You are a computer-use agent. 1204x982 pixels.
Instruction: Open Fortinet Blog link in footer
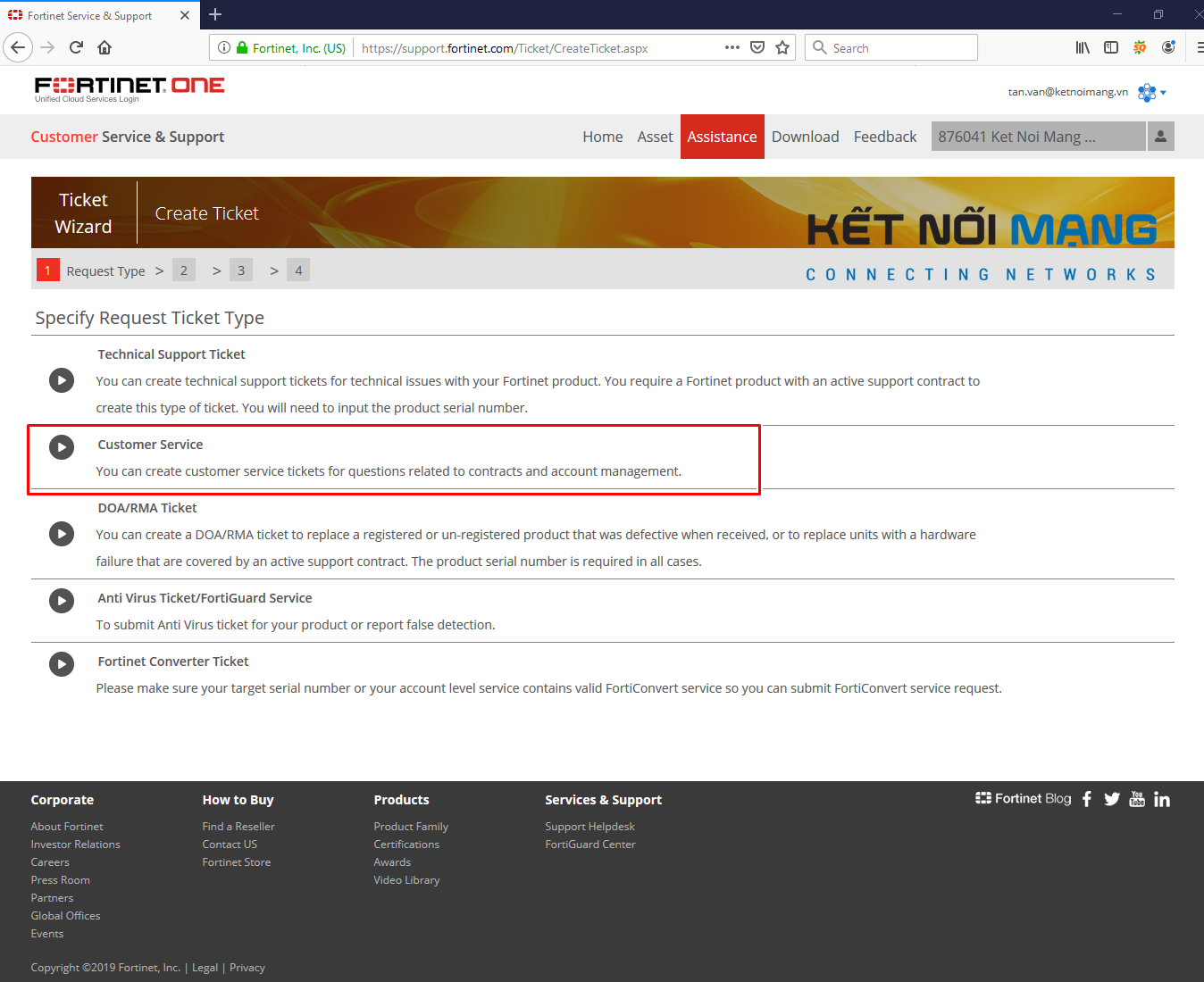coord(1024,798)
